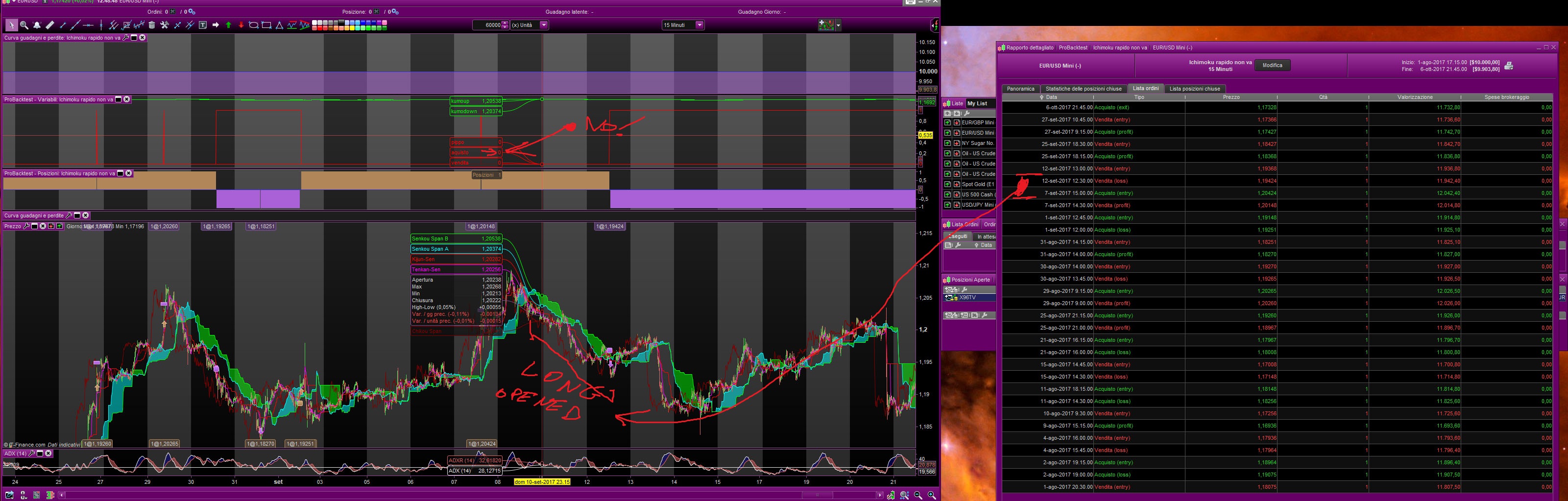Screen dimensions: 1568x501
Task: Click zoom-out magnifier below the chart
Action: [x=918, y=495]
